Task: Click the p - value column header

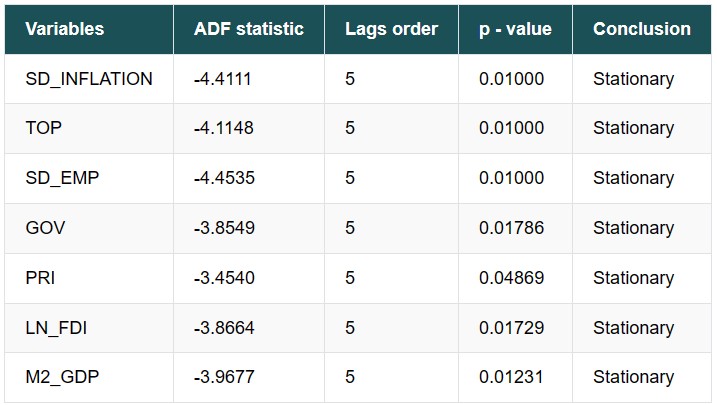Action: [x=515, y=29]
